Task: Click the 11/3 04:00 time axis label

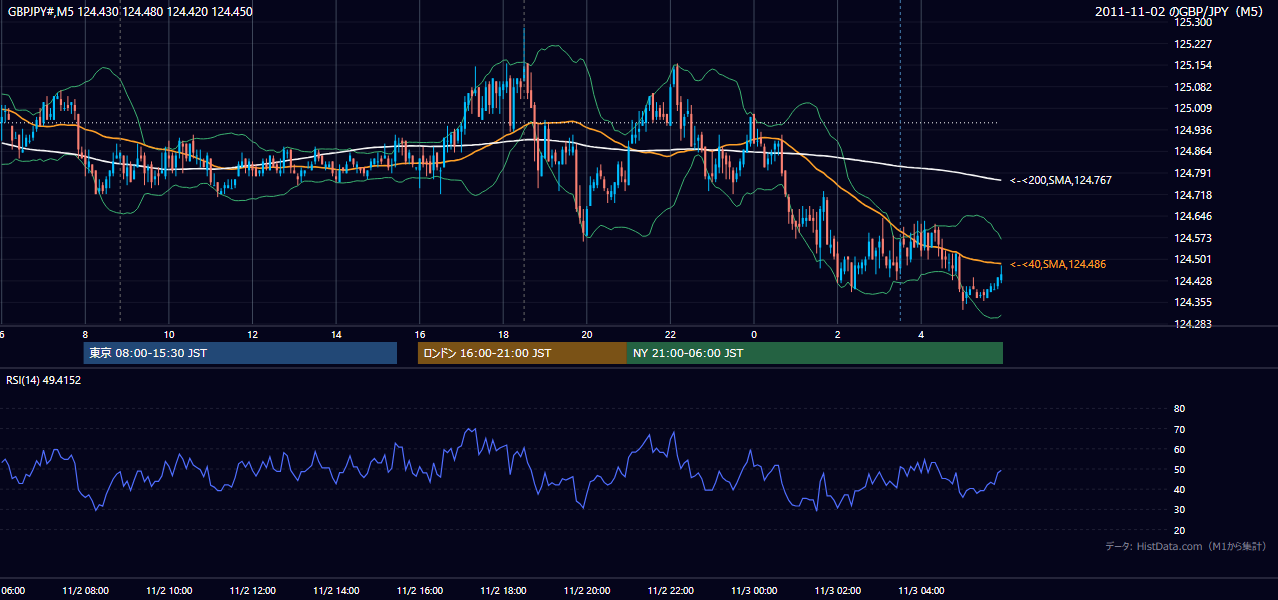Action: tap(921, 590)
